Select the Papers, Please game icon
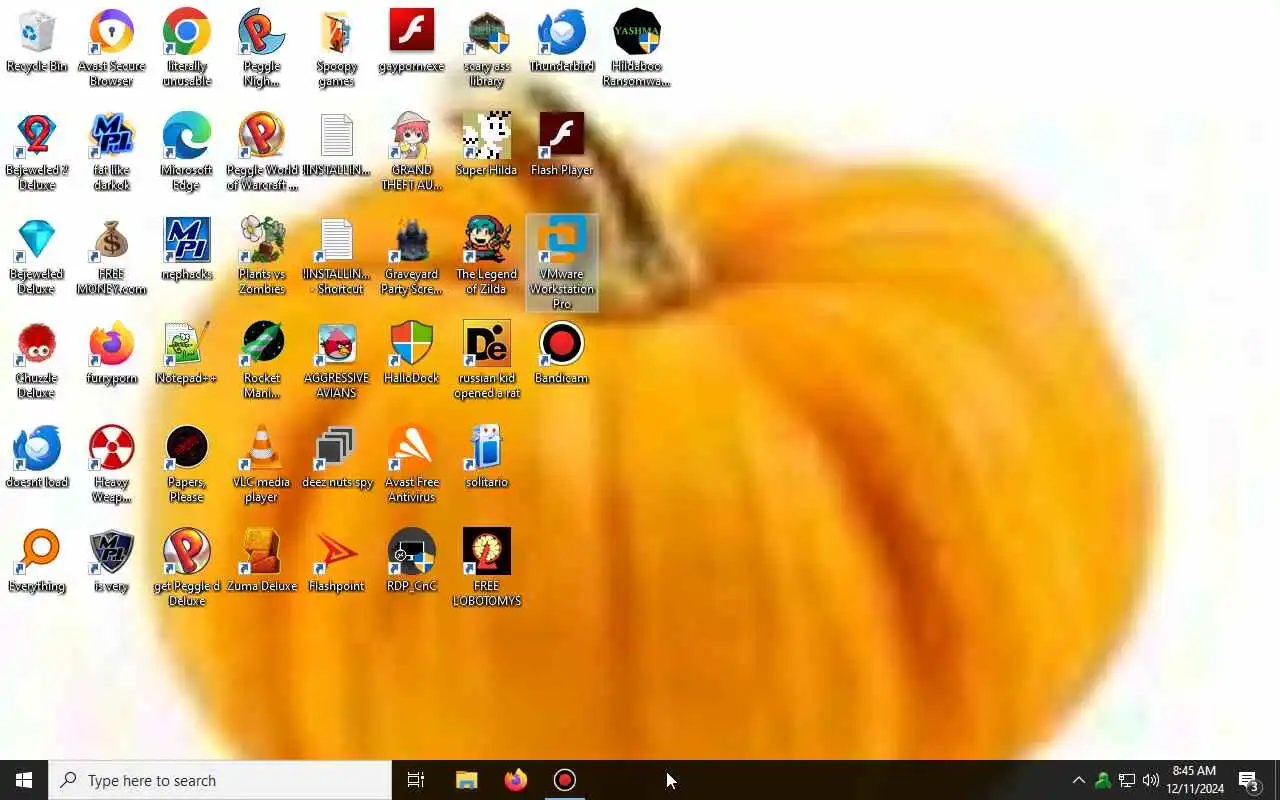The image size is (1280, 800). coord(186,464)
